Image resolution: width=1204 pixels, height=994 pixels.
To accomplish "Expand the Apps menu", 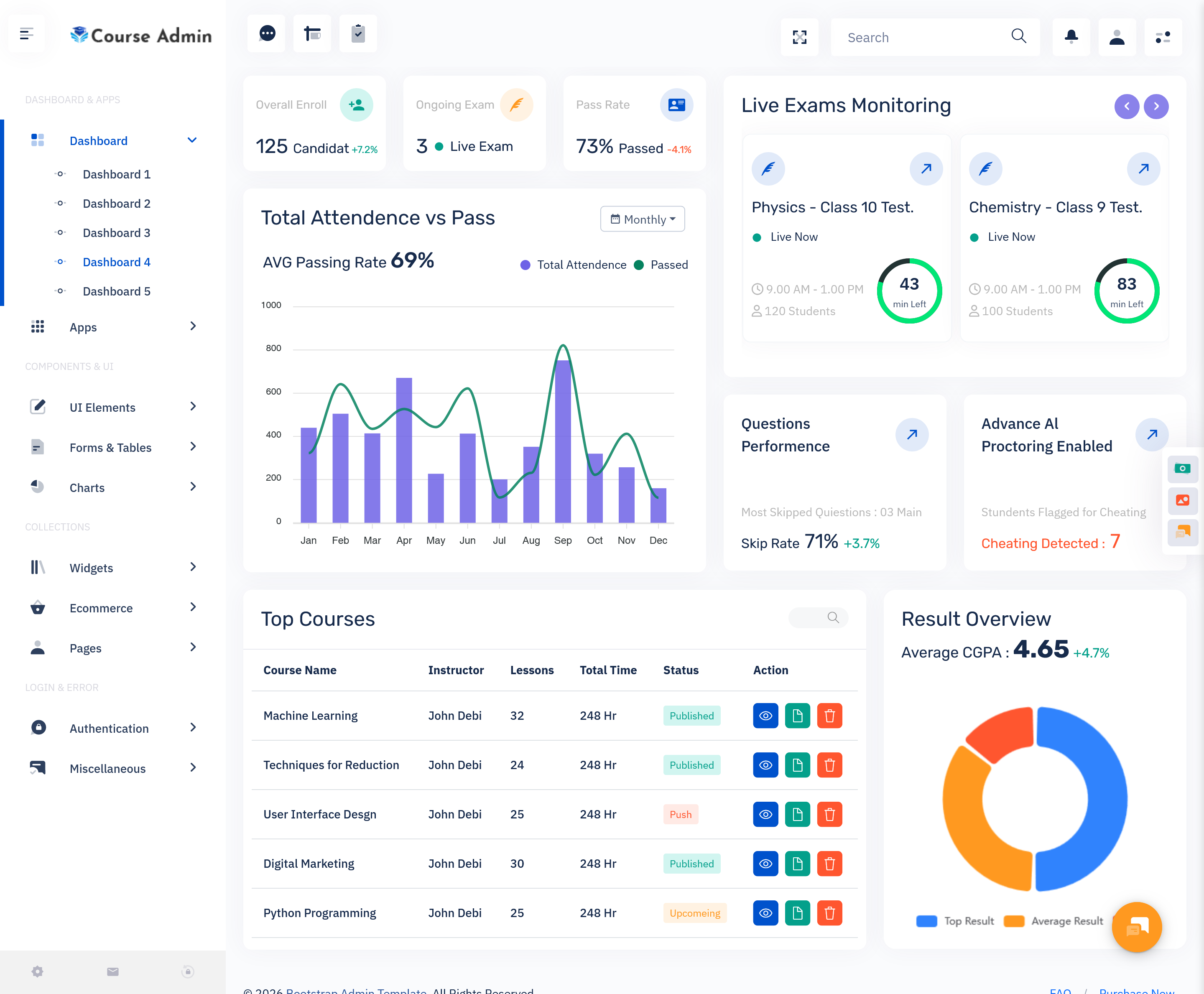I will tap(113, 327).
